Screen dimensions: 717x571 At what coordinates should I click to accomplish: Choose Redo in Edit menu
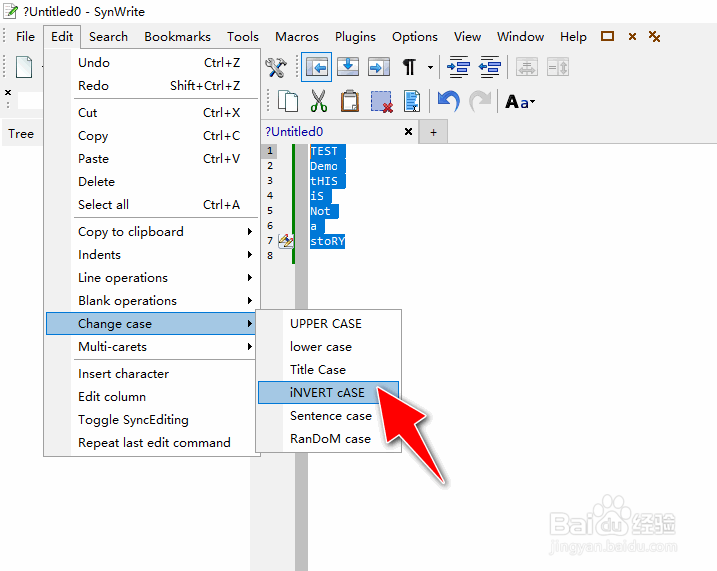(x=152, y=85)
